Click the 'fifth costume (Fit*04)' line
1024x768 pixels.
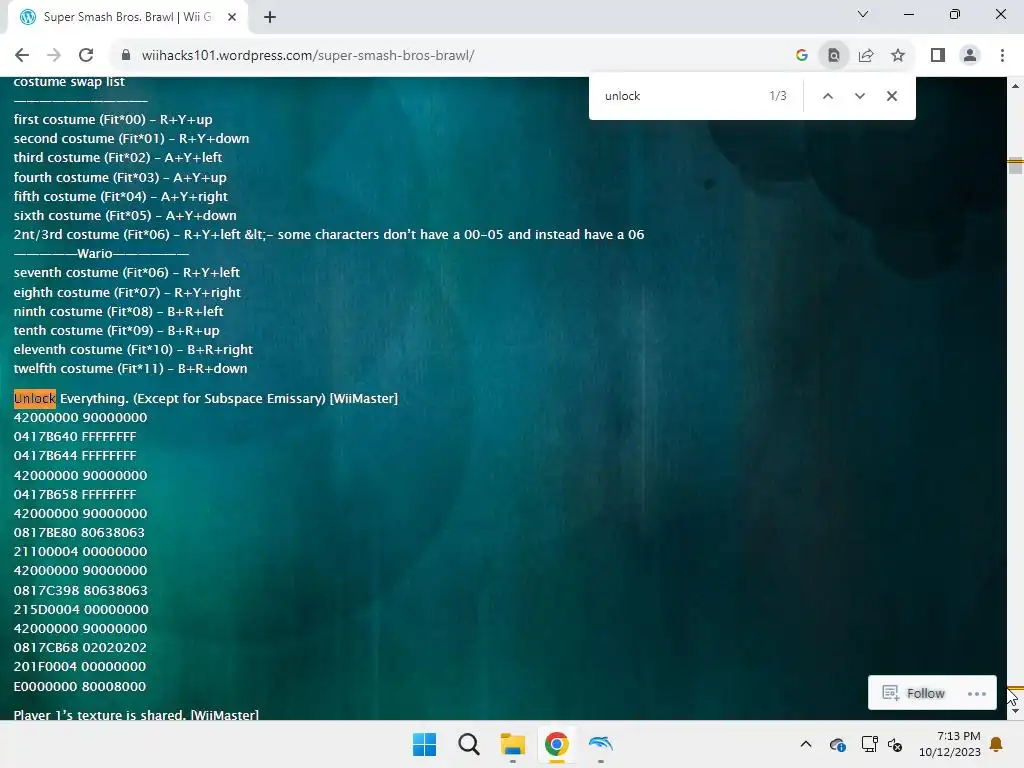click(x=121, y=197)
